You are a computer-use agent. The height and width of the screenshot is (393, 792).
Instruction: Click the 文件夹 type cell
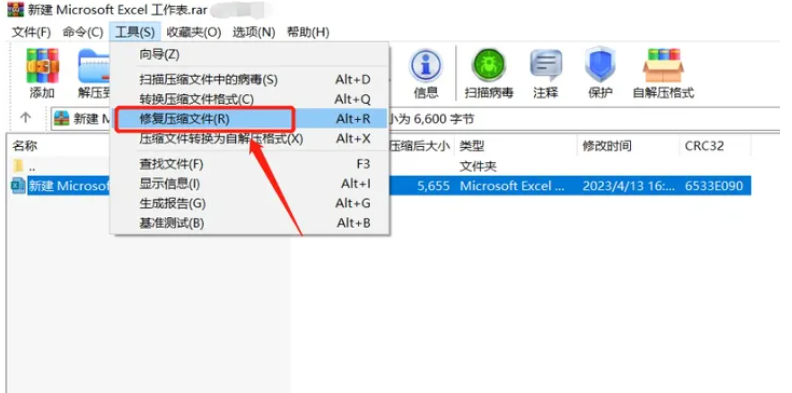pos(478,166)
